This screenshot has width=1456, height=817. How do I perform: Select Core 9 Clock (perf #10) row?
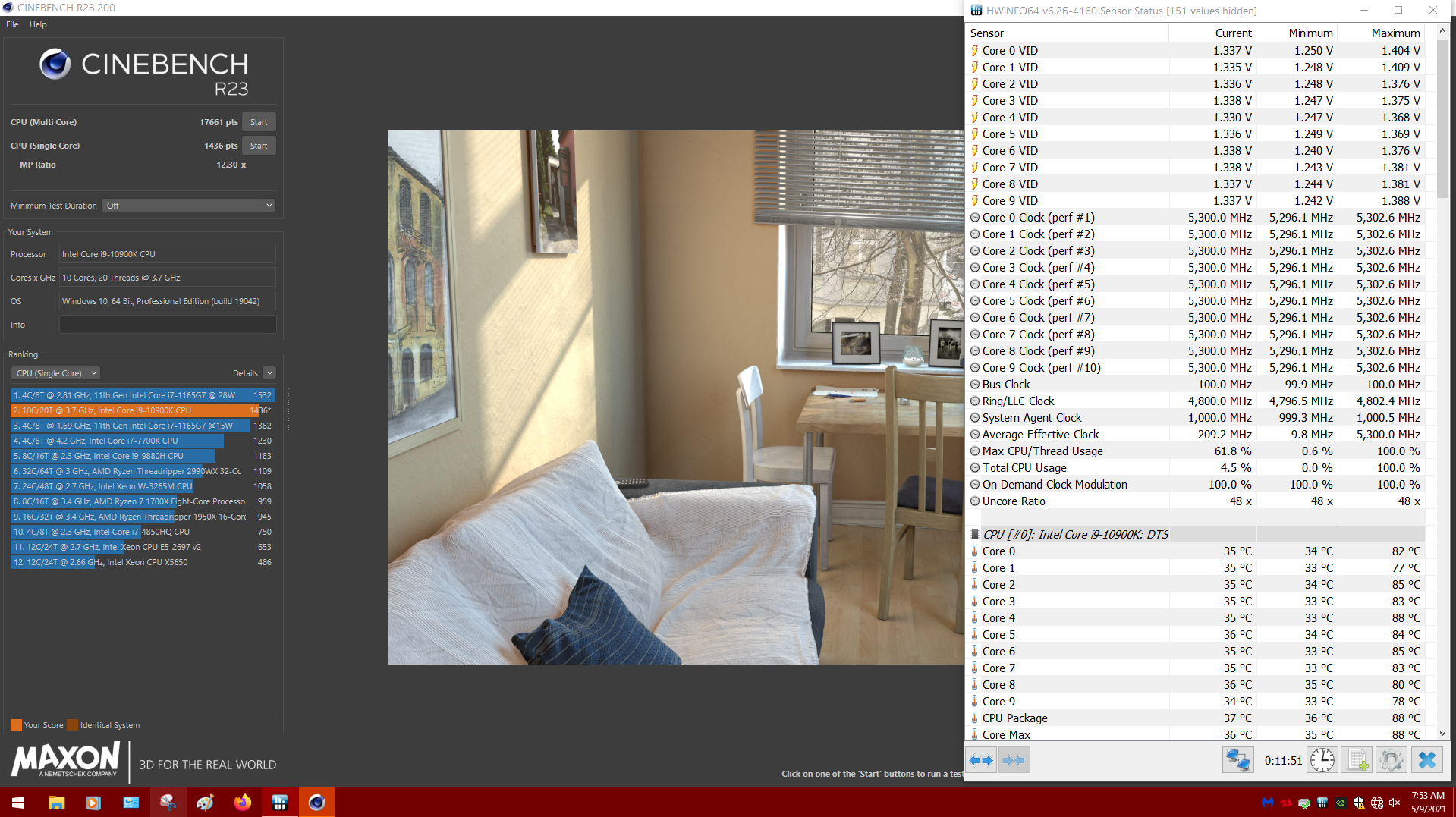(x=1196, y=367)
